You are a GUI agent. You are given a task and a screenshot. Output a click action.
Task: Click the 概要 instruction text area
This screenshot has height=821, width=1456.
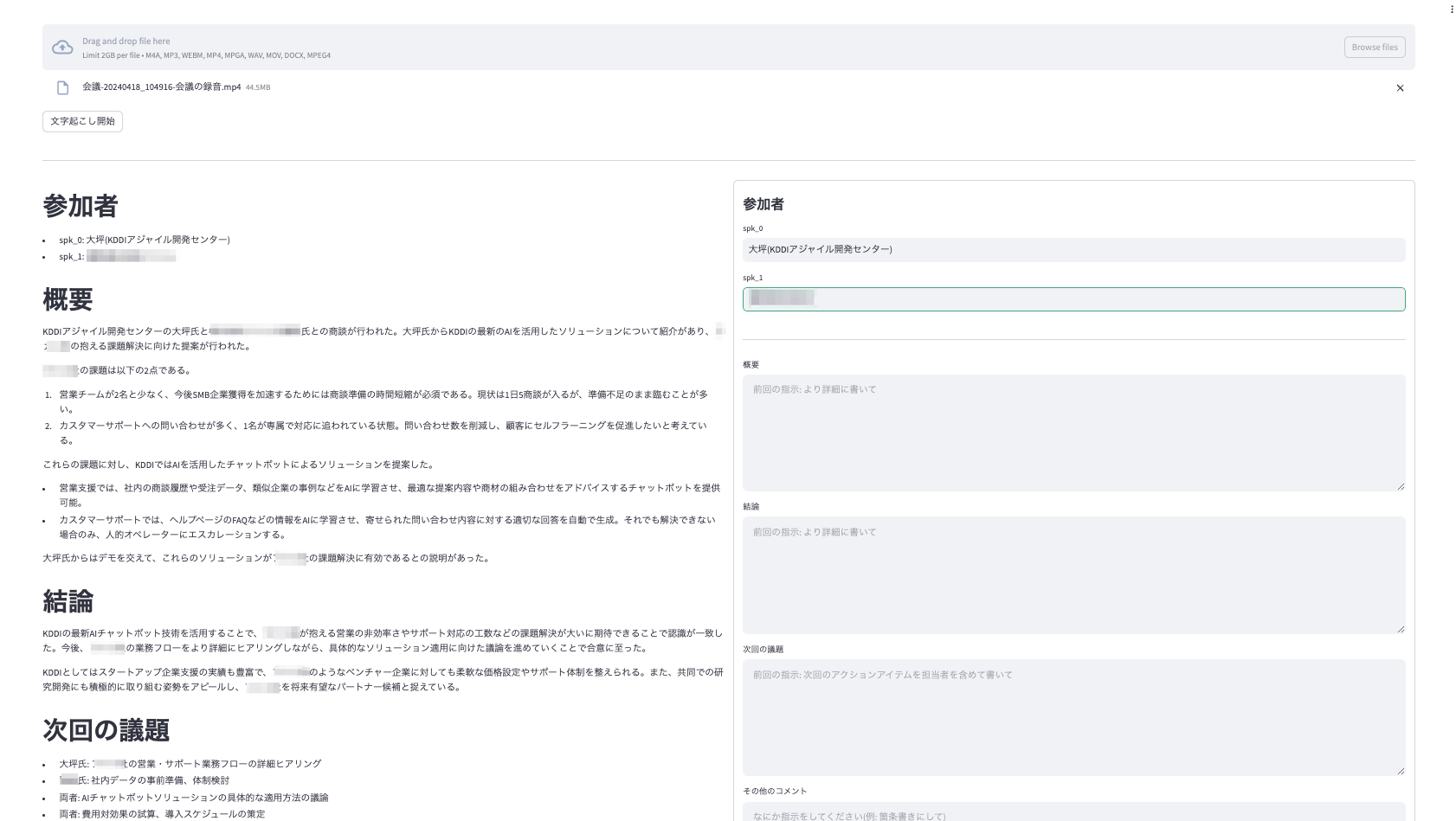tap(1073, 433)
